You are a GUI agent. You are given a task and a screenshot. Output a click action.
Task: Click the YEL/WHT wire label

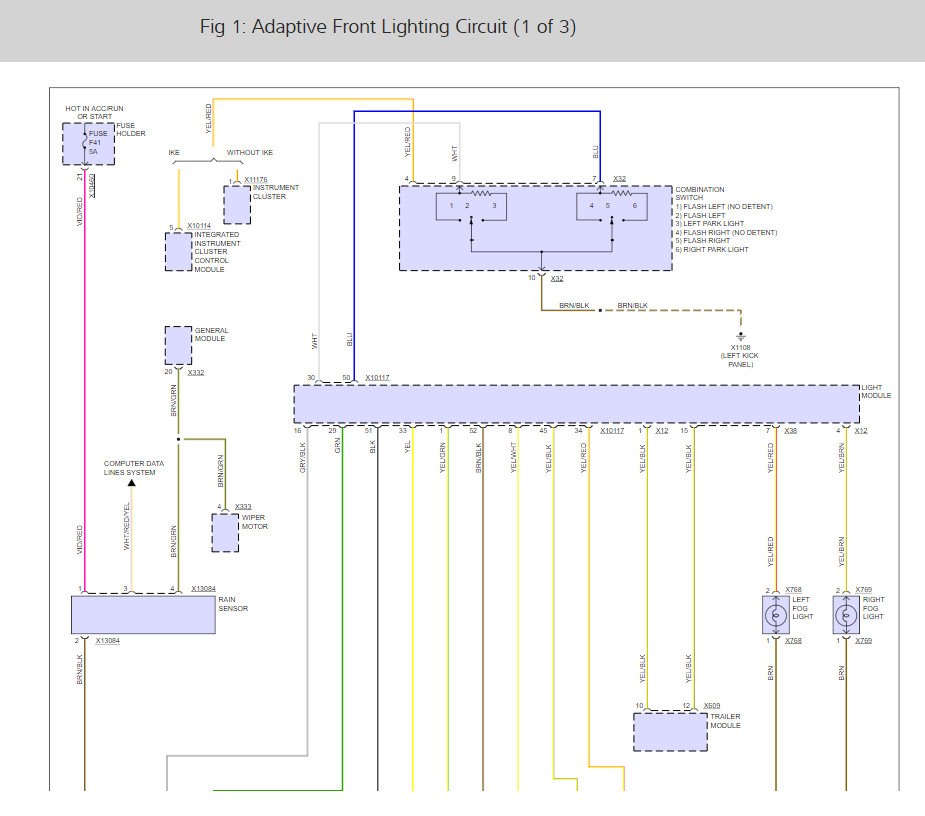tap(513, 458)
